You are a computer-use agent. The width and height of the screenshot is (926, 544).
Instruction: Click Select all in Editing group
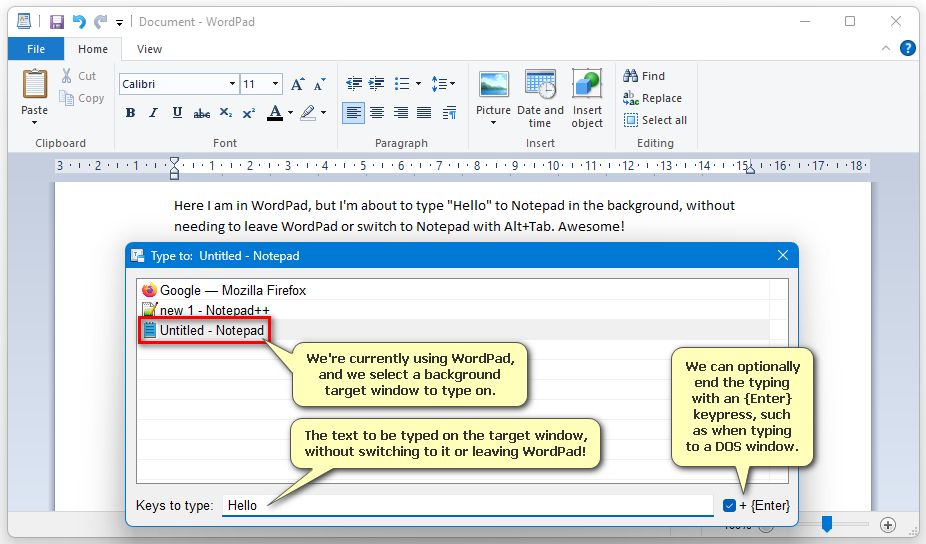(655, 120)
